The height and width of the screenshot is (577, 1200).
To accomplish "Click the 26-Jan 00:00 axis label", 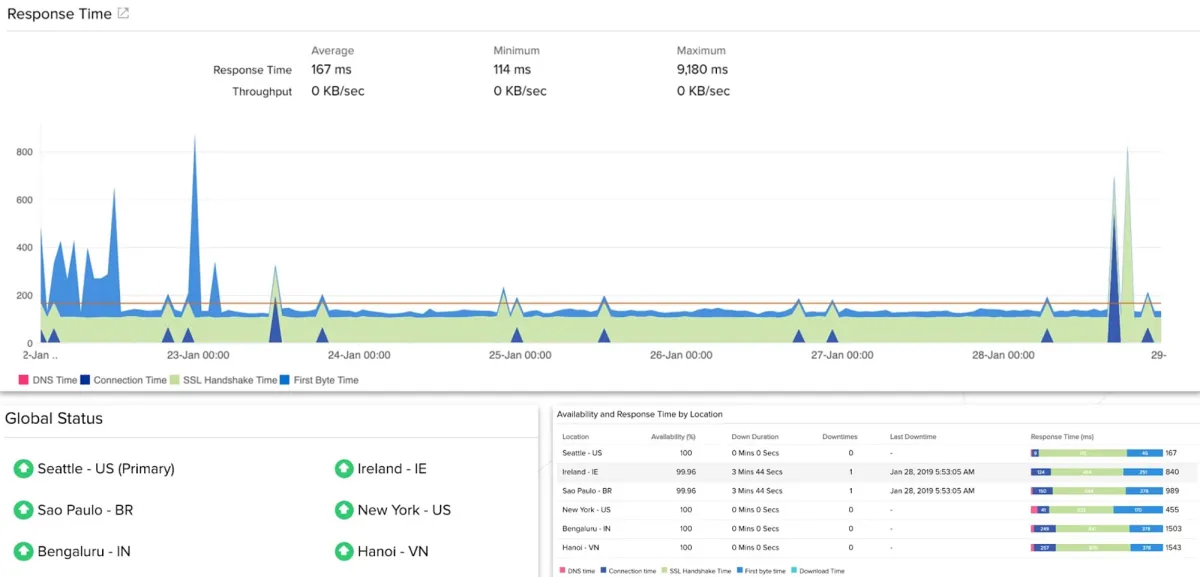I will (x=681, y=355).
